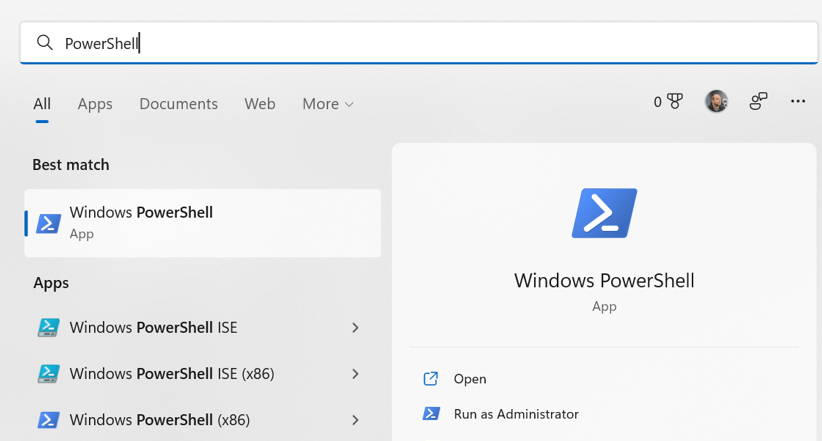822x441 pixels.
Task: Switch to the Apps tab
Action: tap(95, 104)
